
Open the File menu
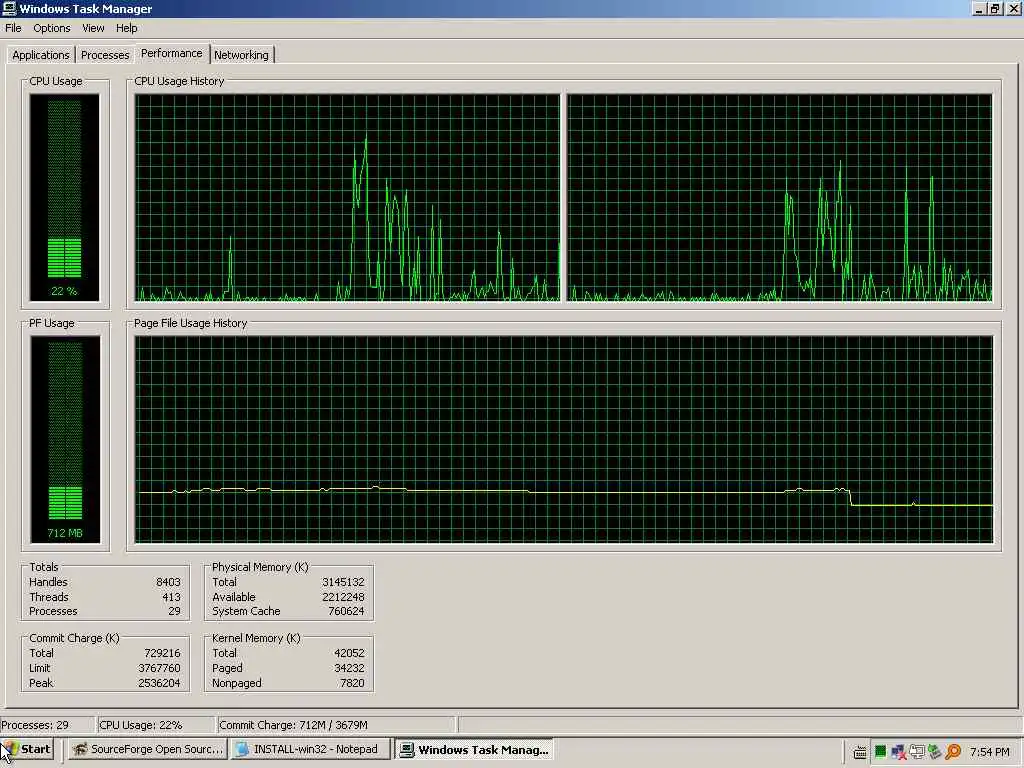[13, 28]
